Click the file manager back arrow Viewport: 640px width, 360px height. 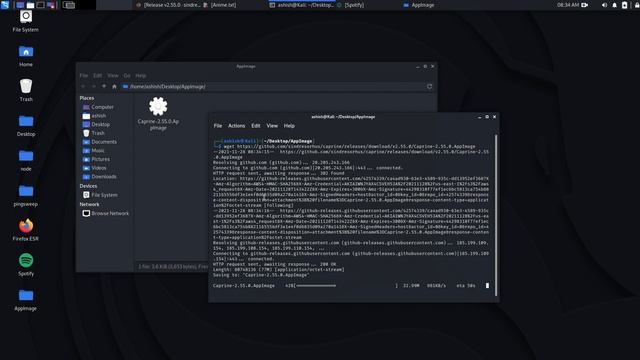point(83,87)
